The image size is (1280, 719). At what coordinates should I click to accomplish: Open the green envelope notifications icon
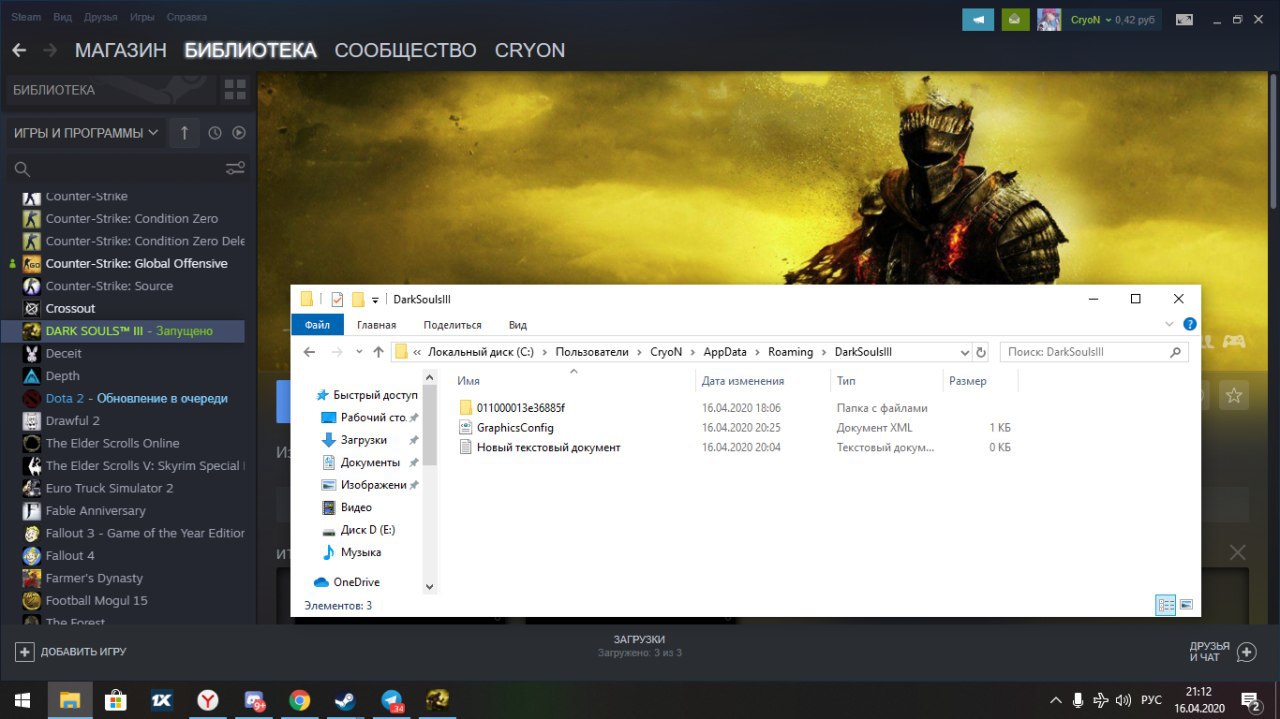tap(1015, 19)
